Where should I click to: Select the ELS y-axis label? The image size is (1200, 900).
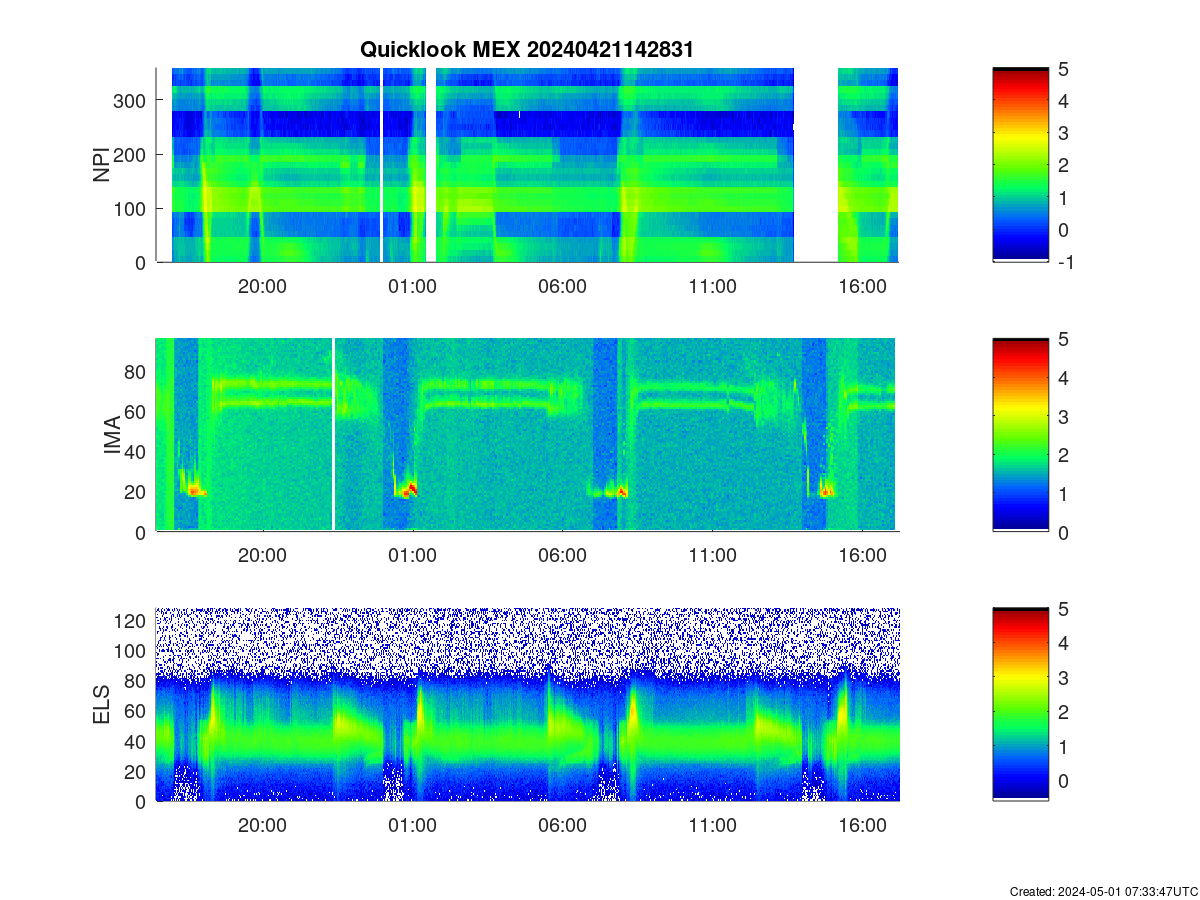click(x=102, y=705)
